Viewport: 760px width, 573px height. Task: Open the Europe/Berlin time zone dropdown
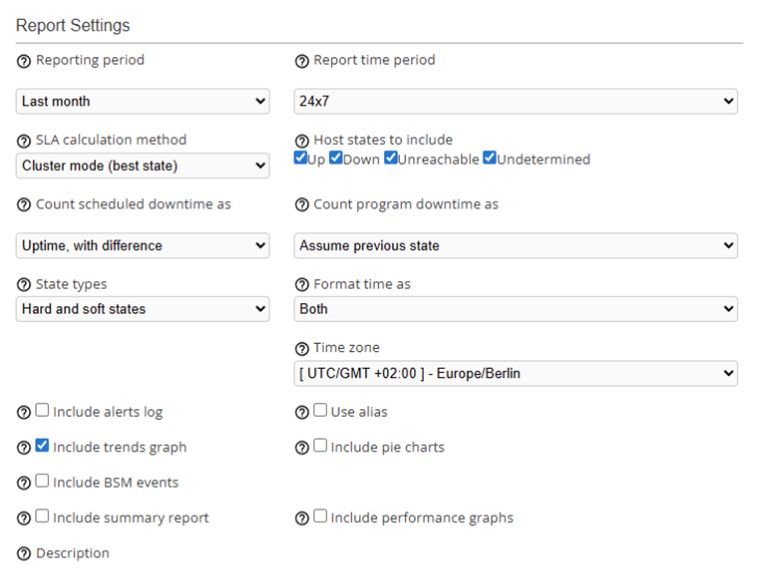click(516, 374)
